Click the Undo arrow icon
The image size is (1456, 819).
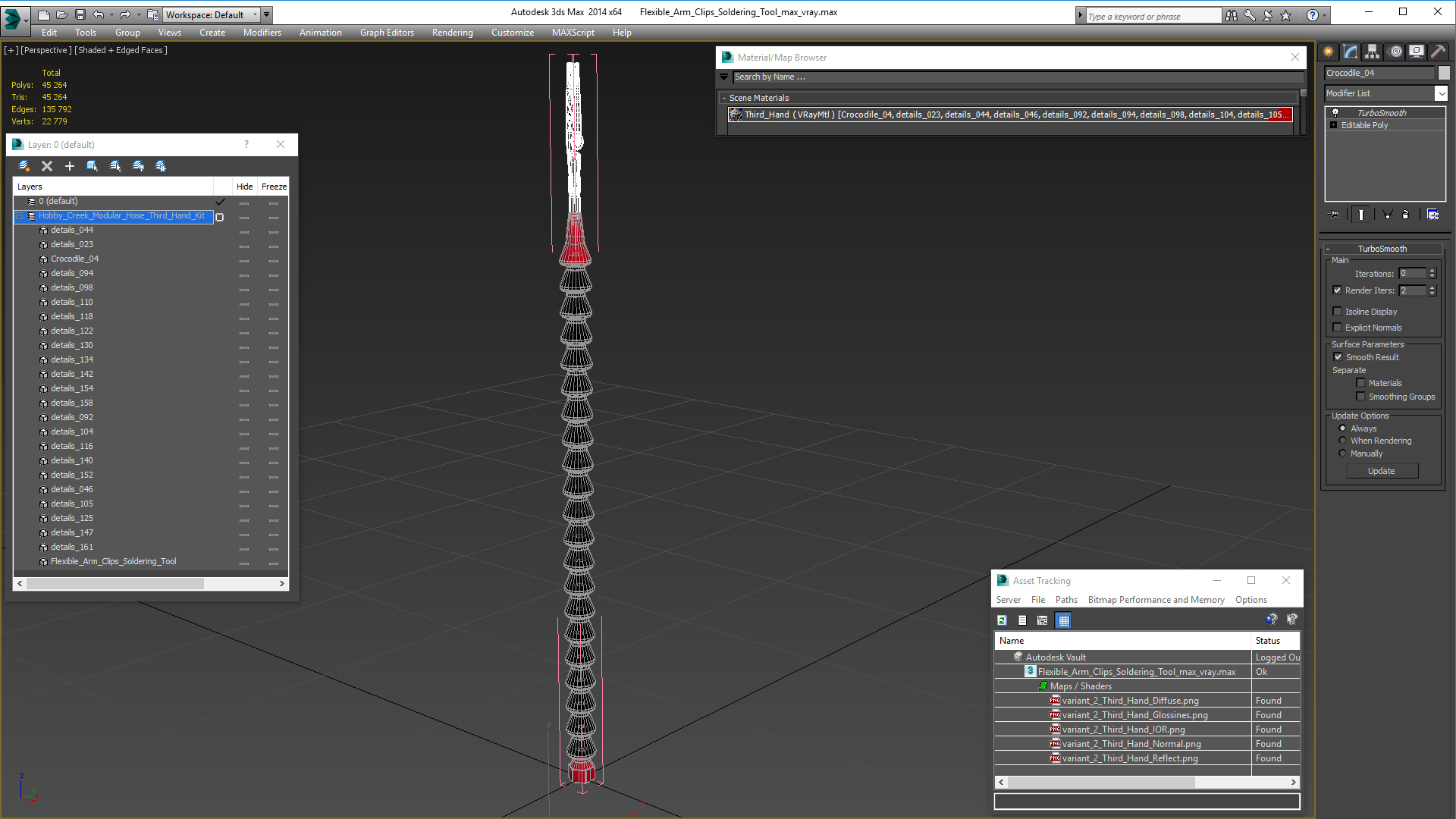click(x=98, y=14)
